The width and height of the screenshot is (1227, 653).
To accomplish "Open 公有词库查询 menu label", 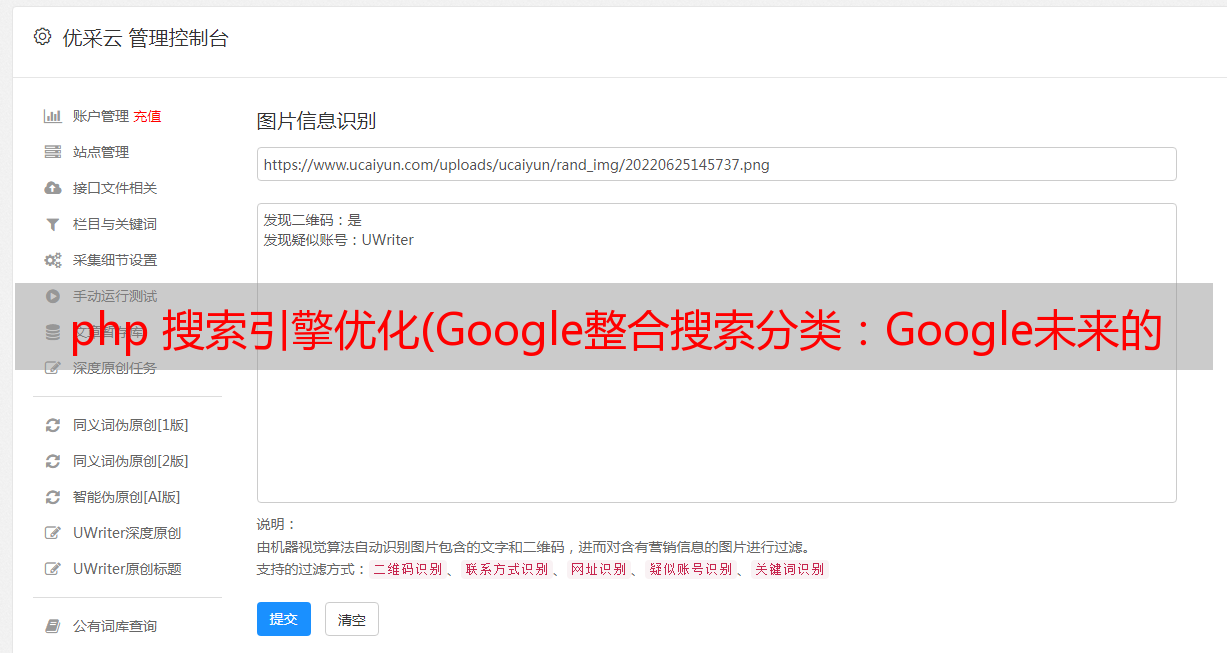I will (115, 626).
